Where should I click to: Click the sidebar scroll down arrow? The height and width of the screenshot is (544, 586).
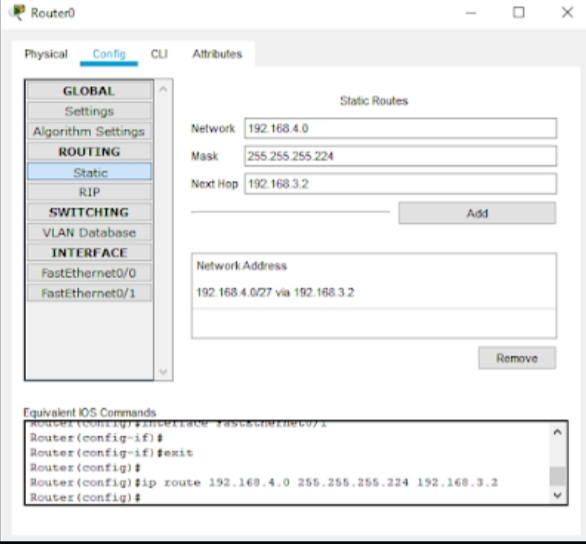163,371
